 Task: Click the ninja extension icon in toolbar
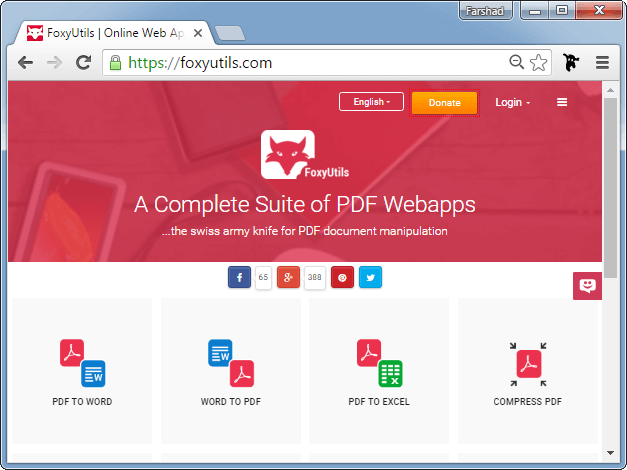tap(571, 62)
